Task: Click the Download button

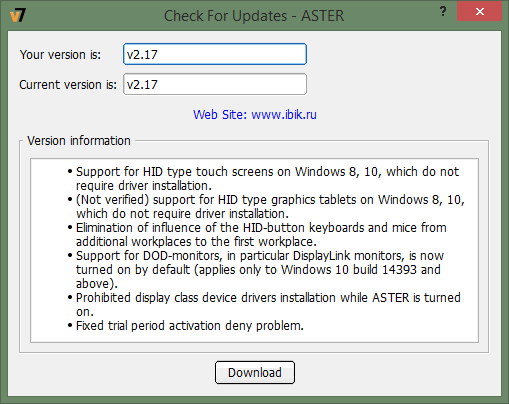Action: pos(255,373)
